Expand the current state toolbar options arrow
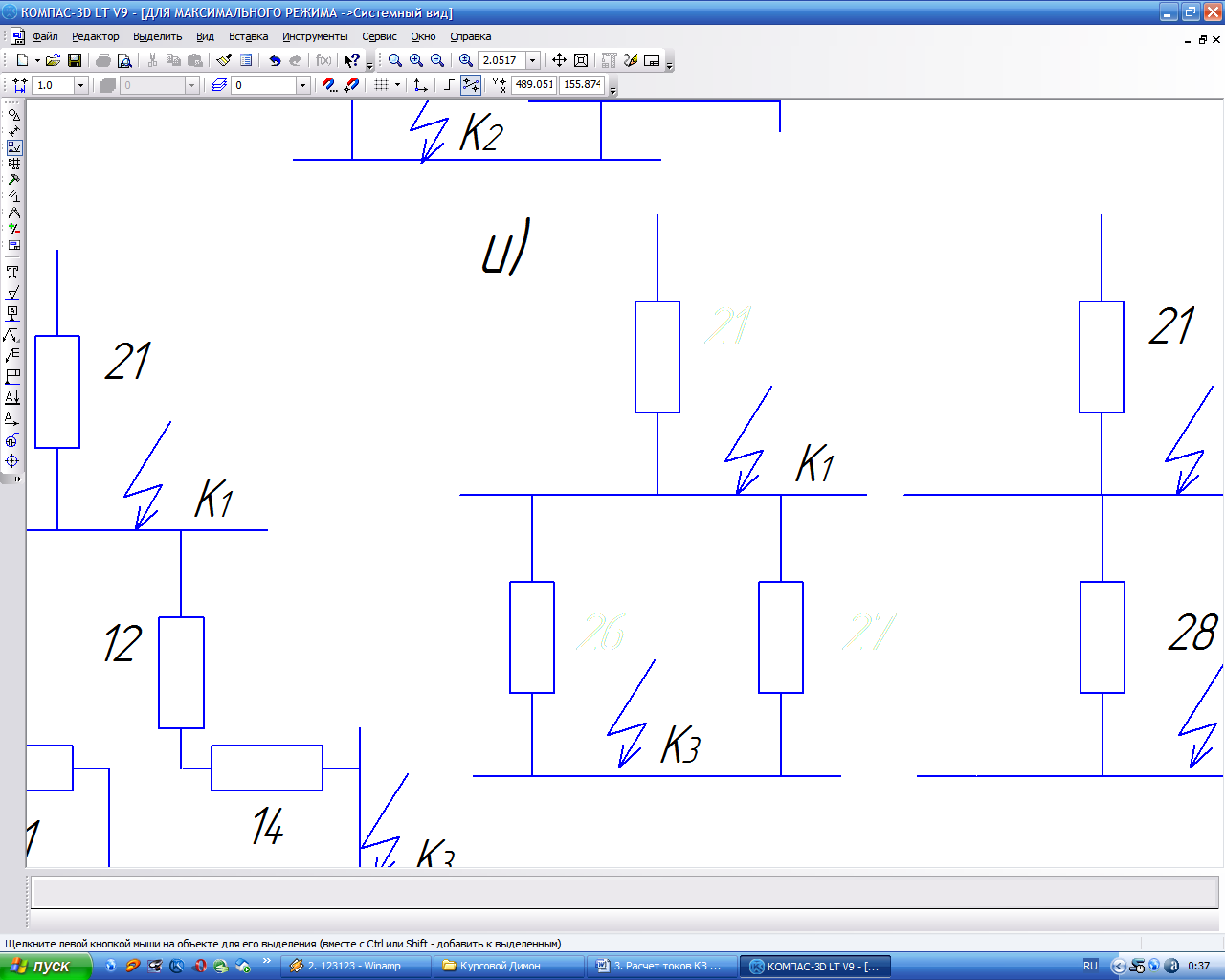The image size is (1225, 980). click(x=612, y=88)
